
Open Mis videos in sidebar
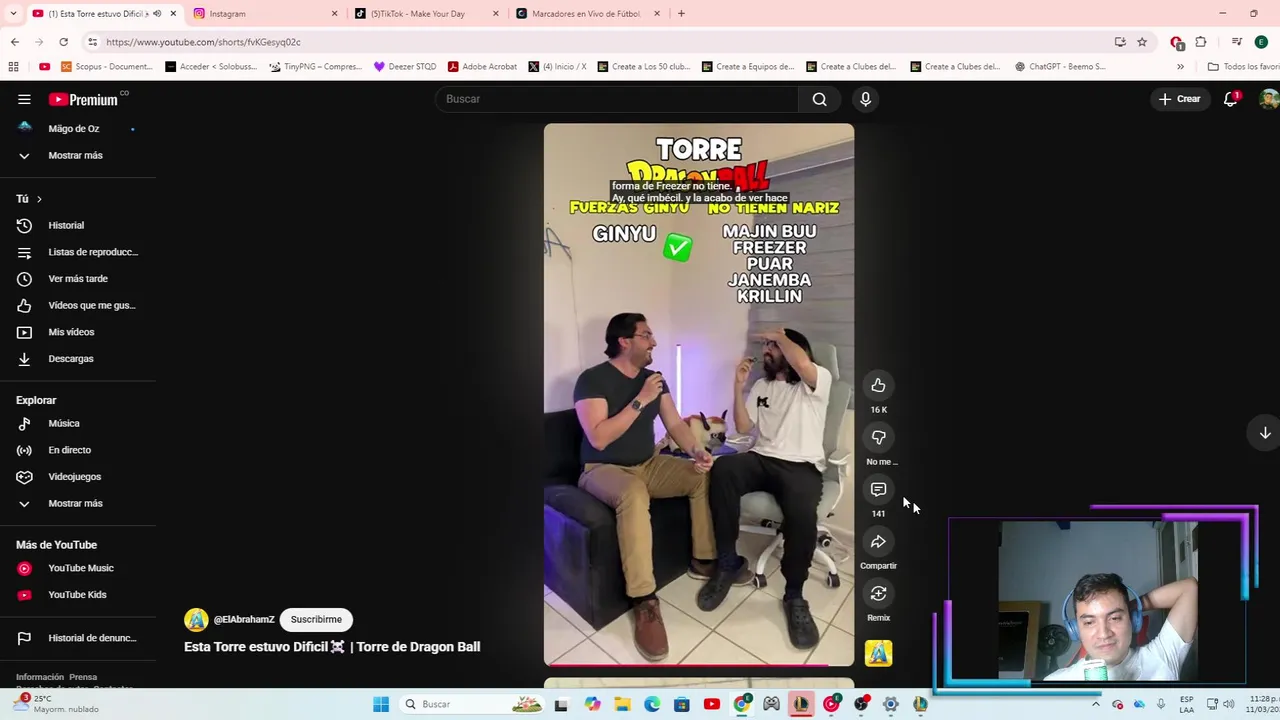77,332
